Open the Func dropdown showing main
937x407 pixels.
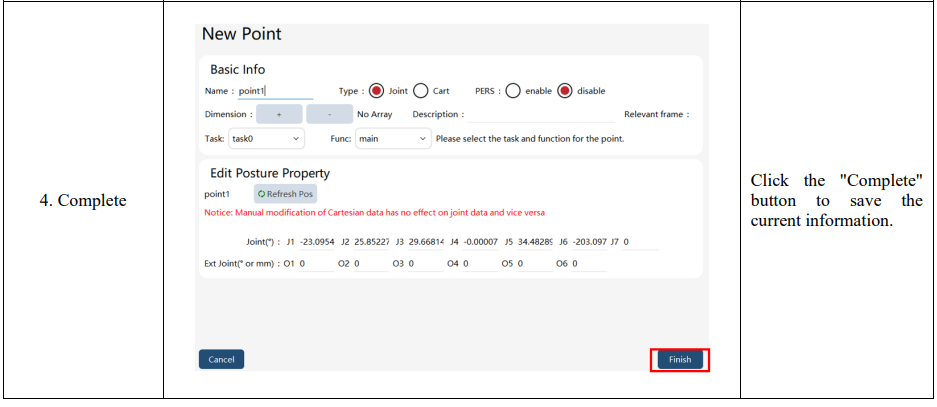393,139
